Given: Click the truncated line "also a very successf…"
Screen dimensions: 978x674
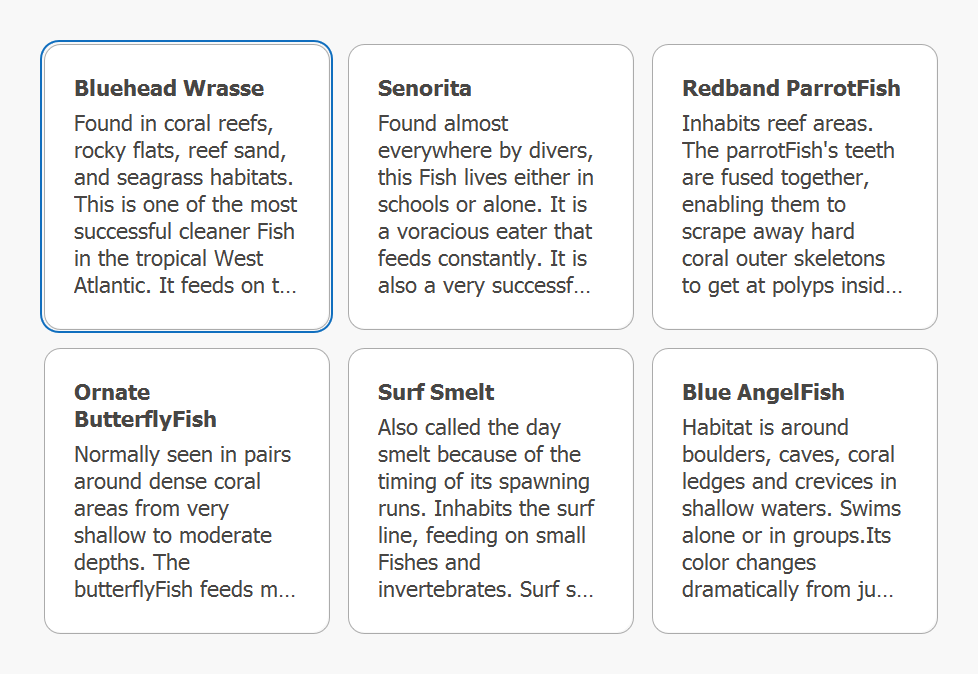Looking at the screenshot, I should click(484, 285).
